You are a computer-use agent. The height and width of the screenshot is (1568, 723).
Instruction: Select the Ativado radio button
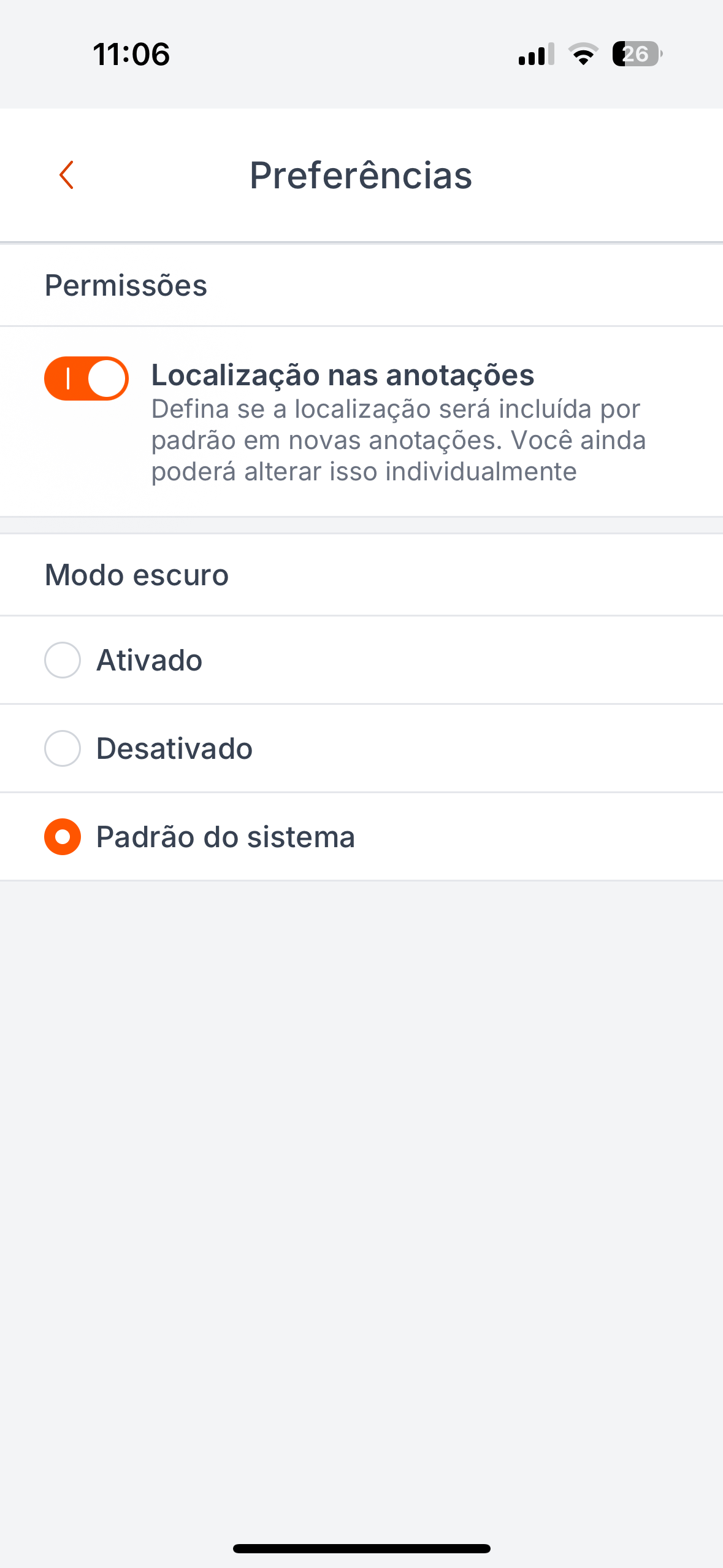63,660
